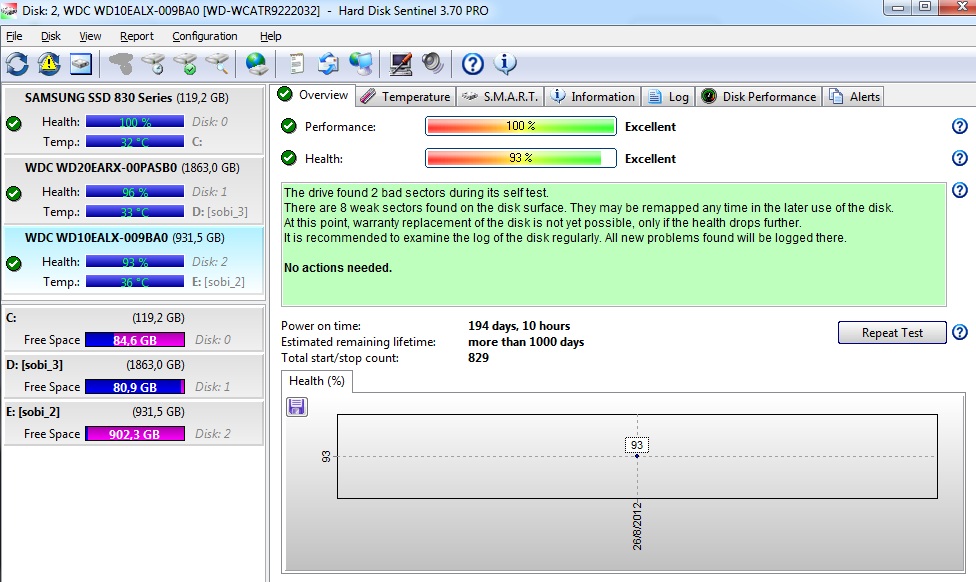Click the help icon beside Health row
Screen dimensions: 976x582
[959, 158]
